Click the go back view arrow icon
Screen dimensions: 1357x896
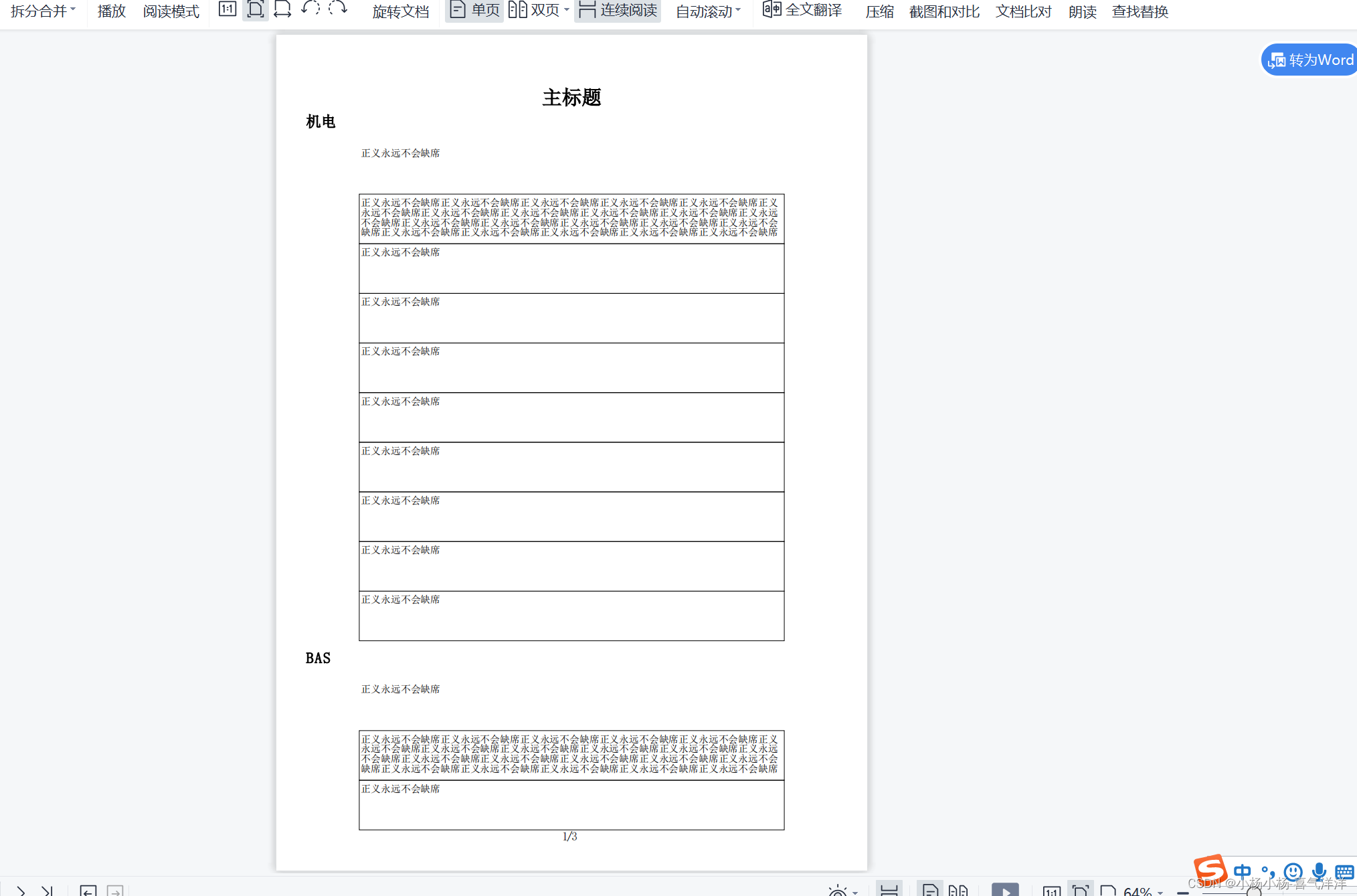coord(88,891)
